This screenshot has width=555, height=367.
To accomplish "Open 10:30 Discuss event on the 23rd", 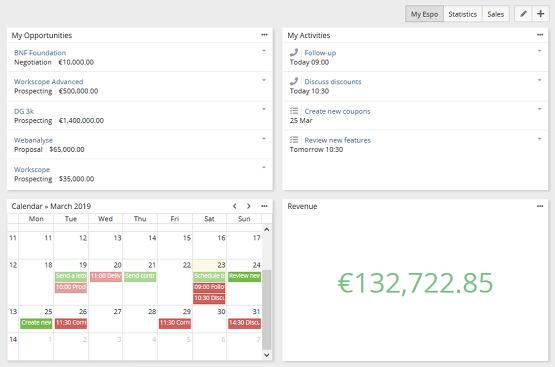I will pyautogui.click(x=209, y=298).
